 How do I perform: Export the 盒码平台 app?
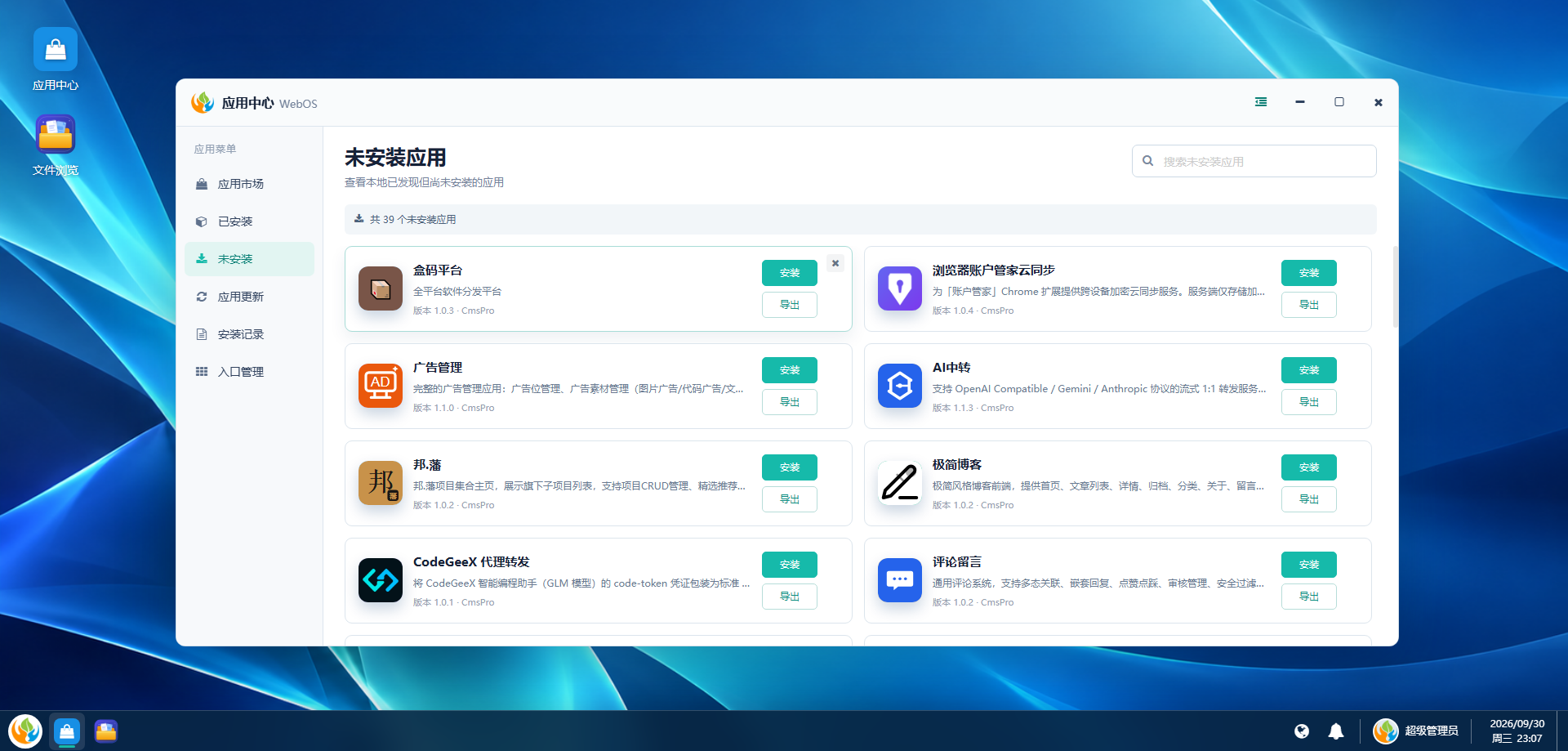pyautogui.click(x=790, y=305)
